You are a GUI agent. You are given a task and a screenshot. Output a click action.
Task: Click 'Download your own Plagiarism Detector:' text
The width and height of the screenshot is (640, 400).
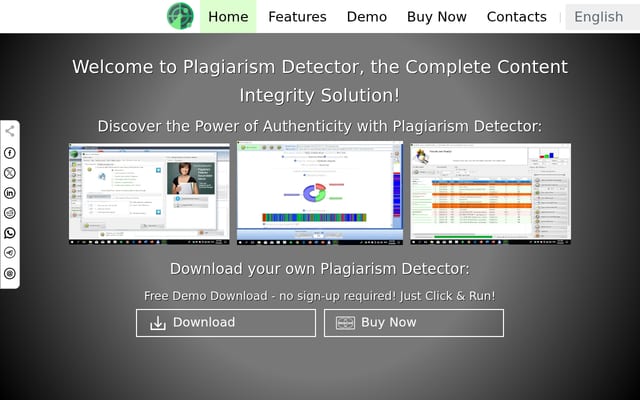320,269
